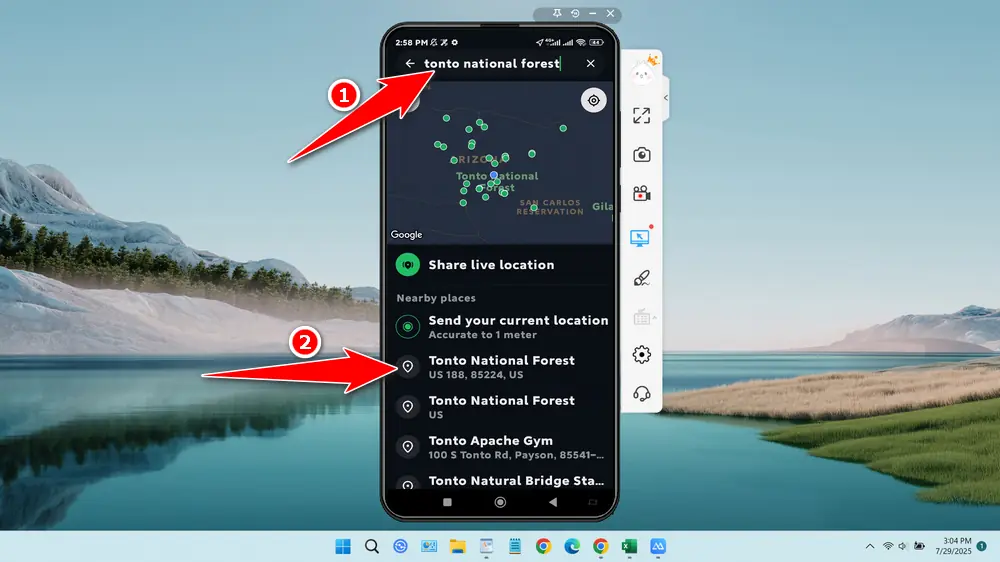The width and height of the screenshot is (1000, 562).
Task: Click the location pin icon beside Tonto Apache Gym
Action: 408,447
